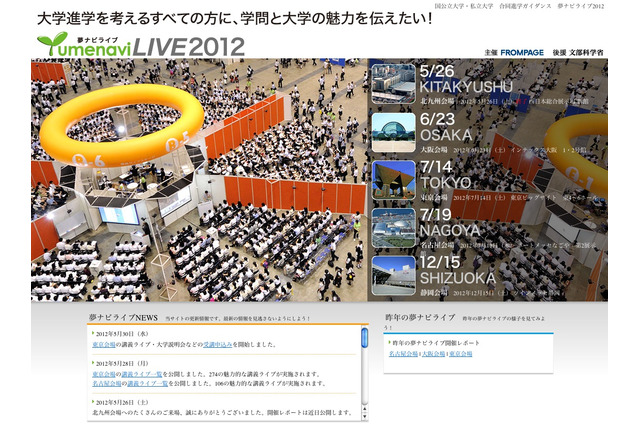The width and height of the screenshot is (640, 426).
Task: Open the Osaka venue thumbnail
Action: tap(393, 132)
